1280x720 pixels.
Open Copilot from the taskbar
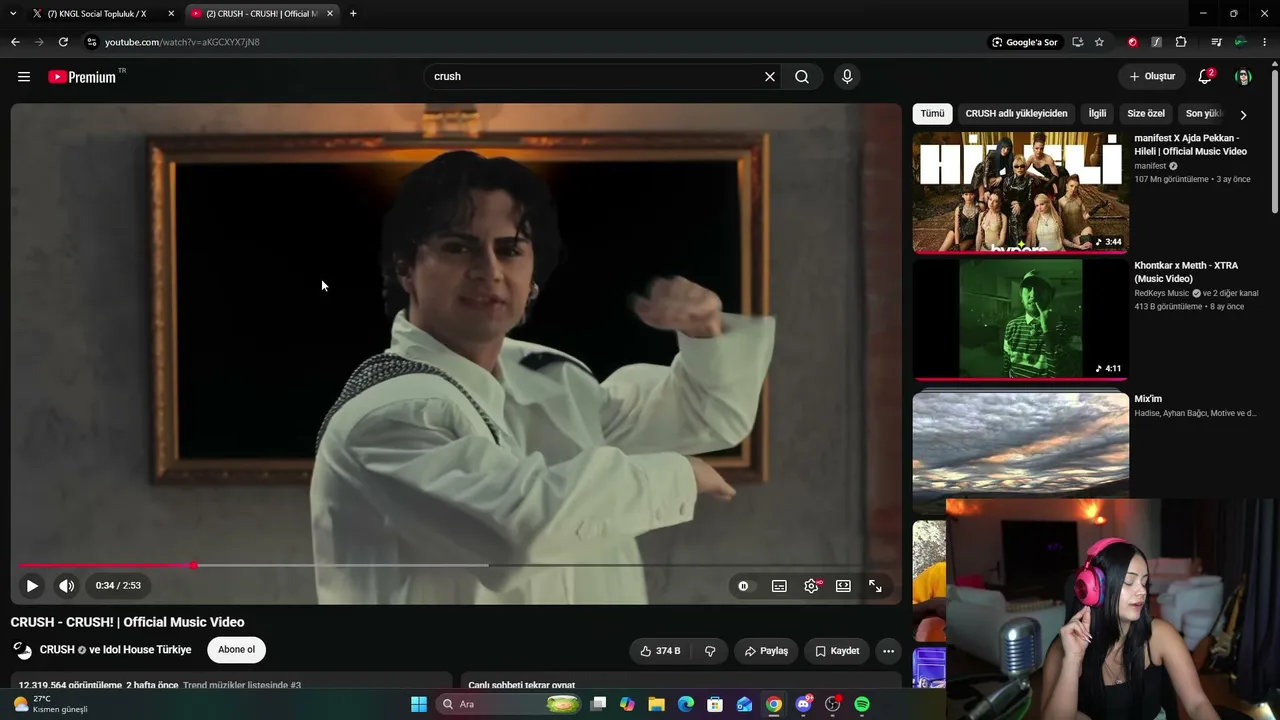pyautogui.click(x=627, y=704)
